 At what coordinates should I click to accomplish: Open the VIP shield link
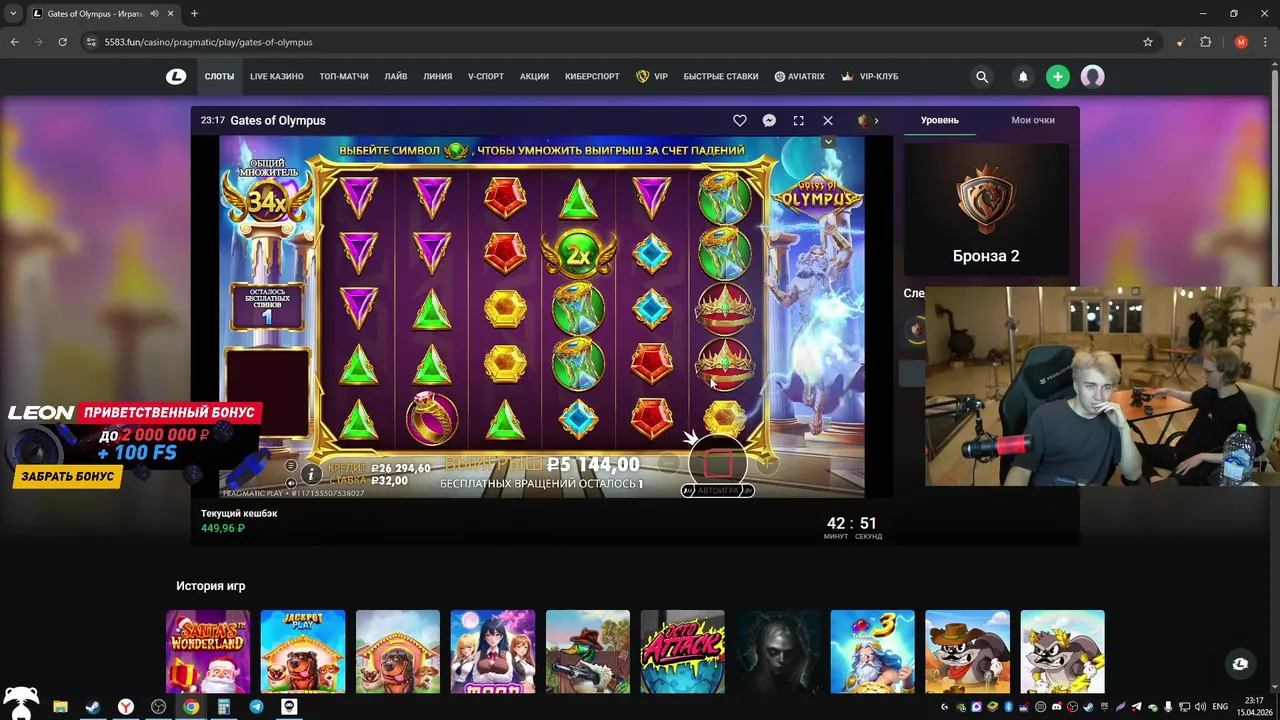coord(652,76)
